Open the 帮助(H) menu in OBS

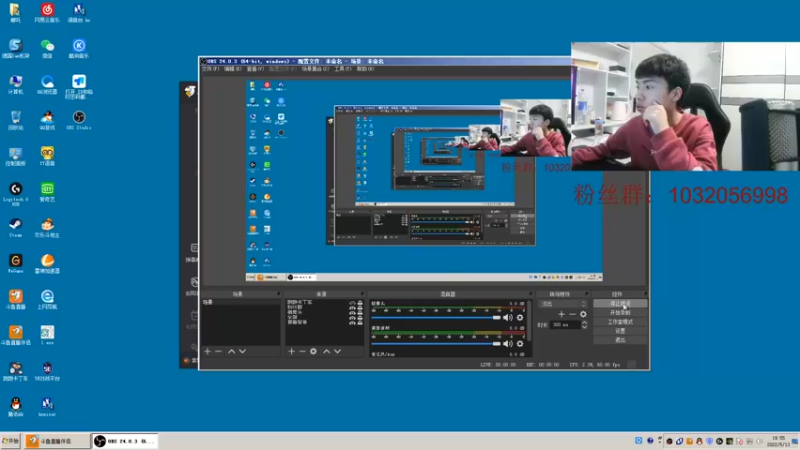click(365, 69)
